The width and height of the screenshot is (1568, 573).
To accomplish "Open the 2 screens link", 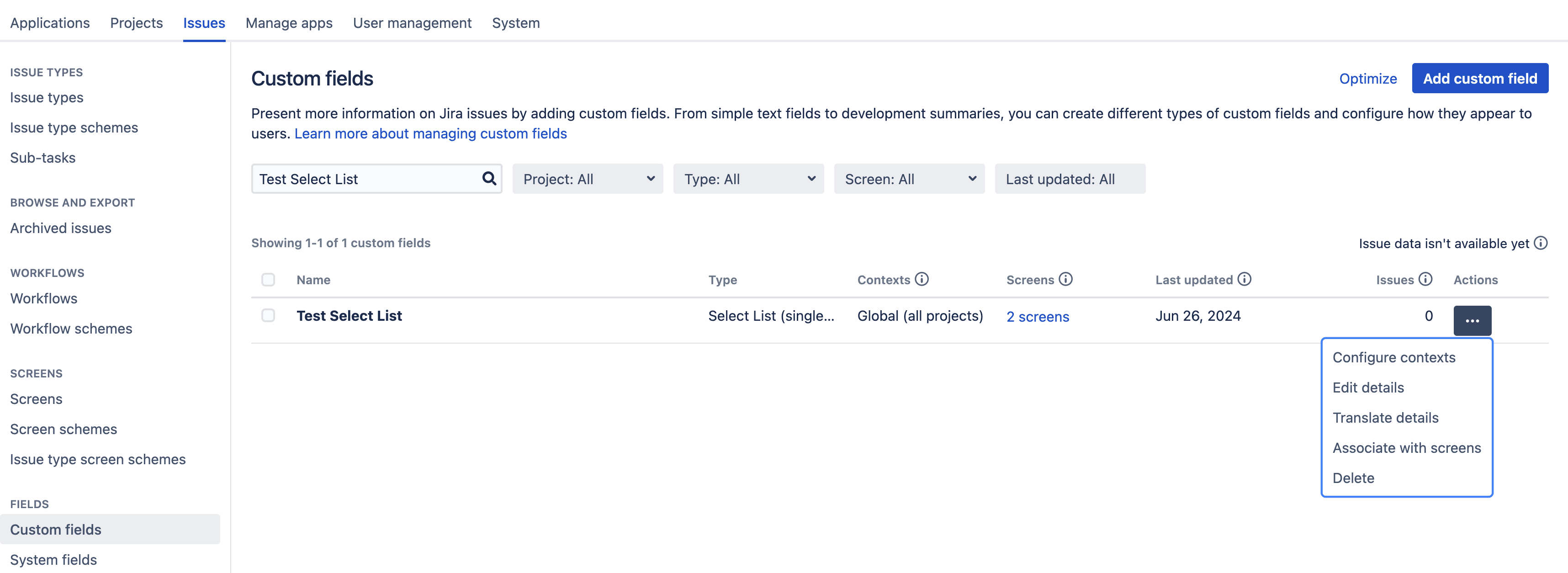I will [1037, 317].
